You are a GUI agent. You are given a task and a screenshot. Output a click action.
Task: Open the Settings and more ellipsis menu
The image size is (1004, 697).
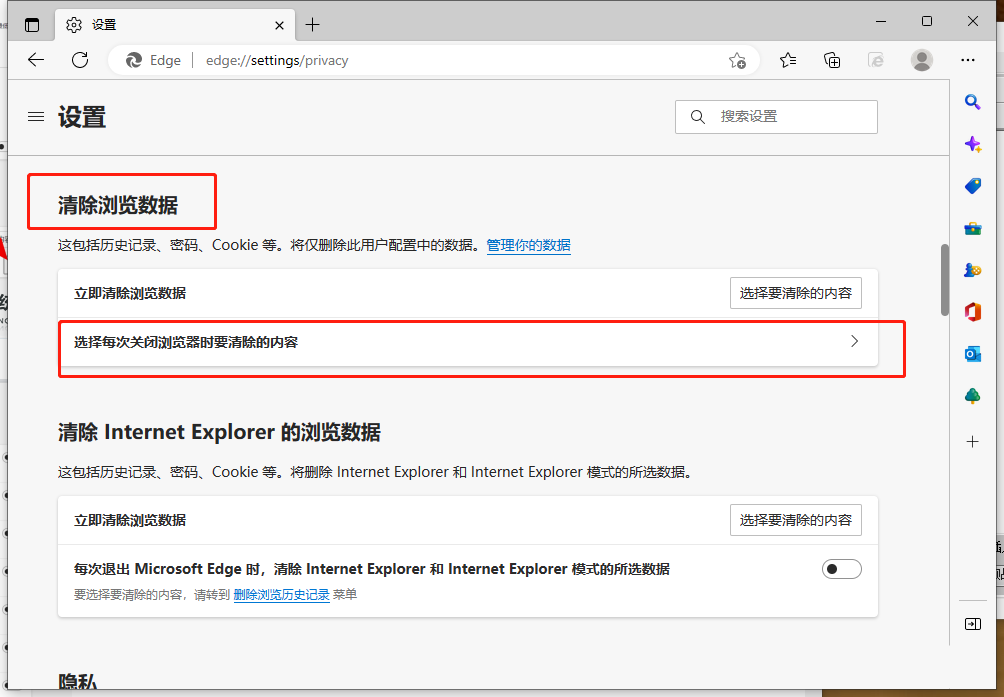[x=968, y=60]
